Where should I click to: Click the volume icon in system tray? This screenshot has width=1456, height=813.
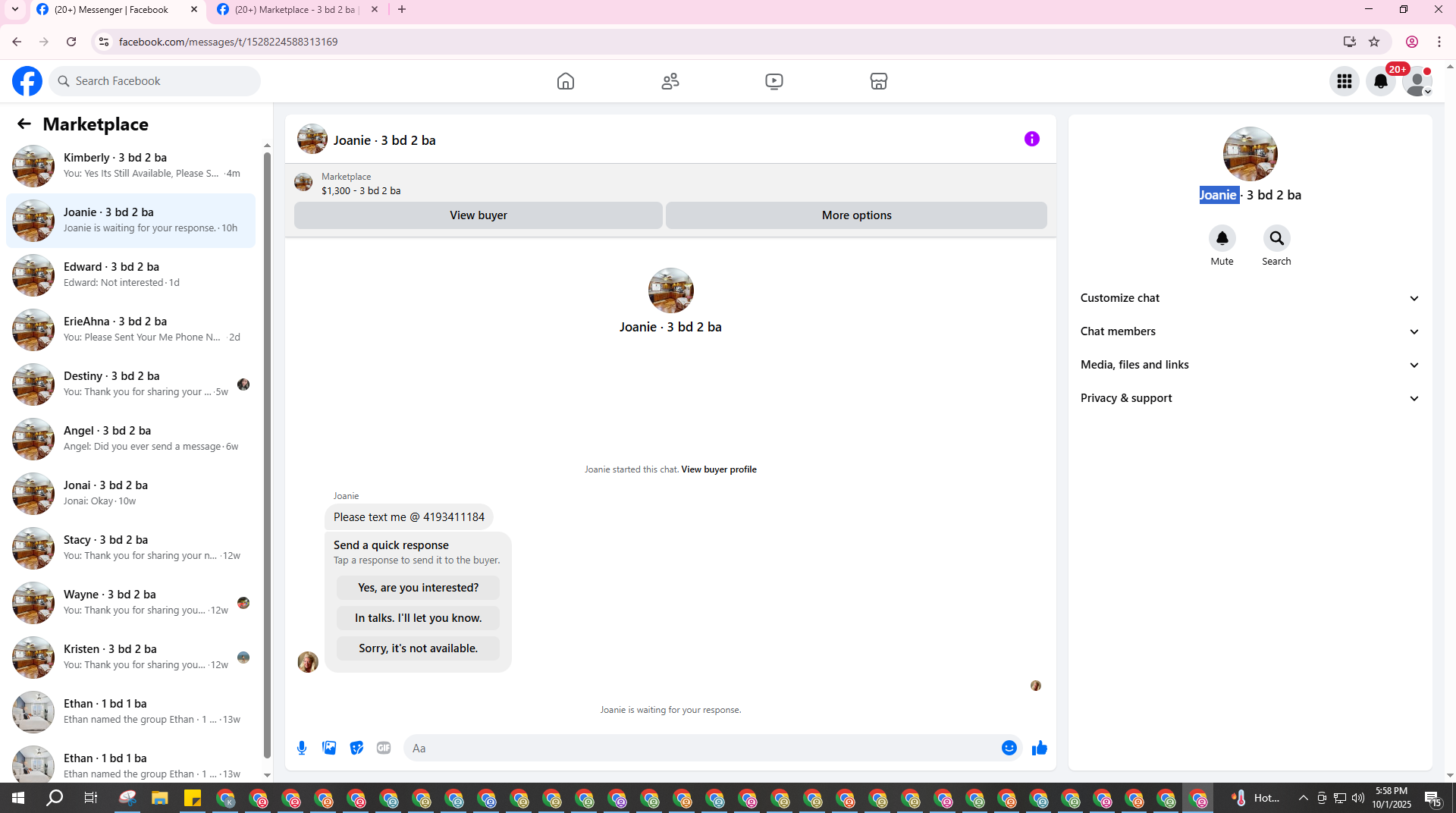point(1358,798)
